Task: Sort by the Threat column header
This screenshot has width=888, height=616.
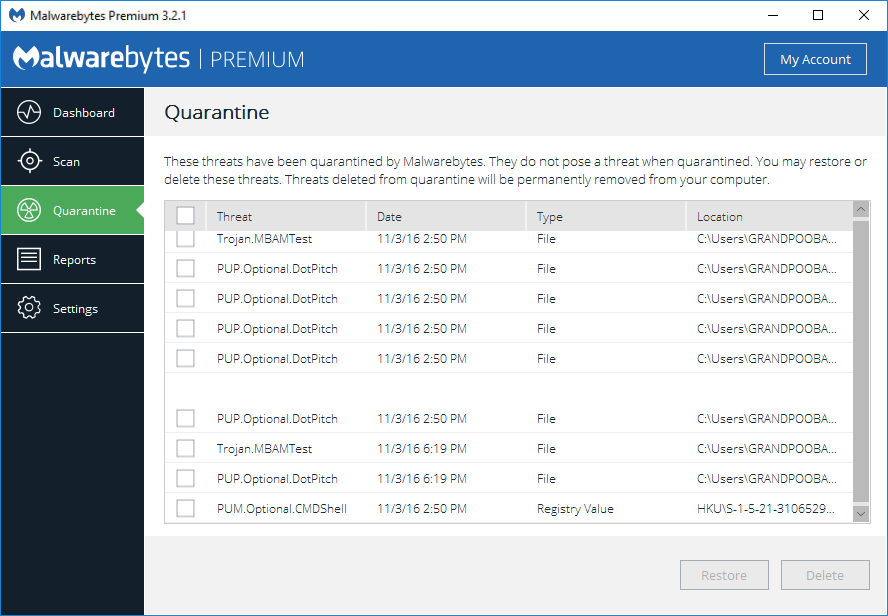Action: point(286,216)
